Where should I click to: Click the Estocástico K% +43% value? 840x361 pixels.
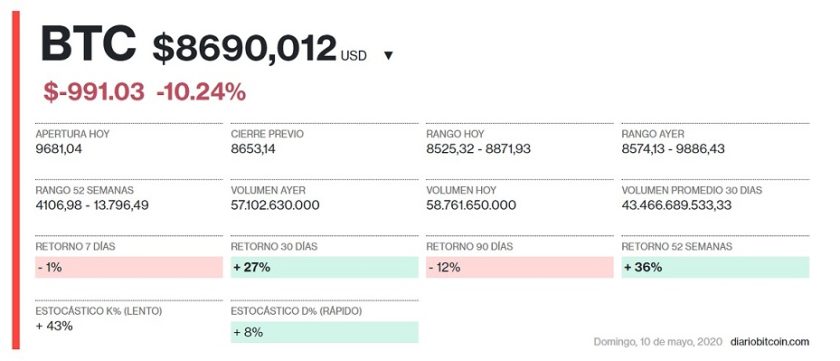click(x=54, y=326)
